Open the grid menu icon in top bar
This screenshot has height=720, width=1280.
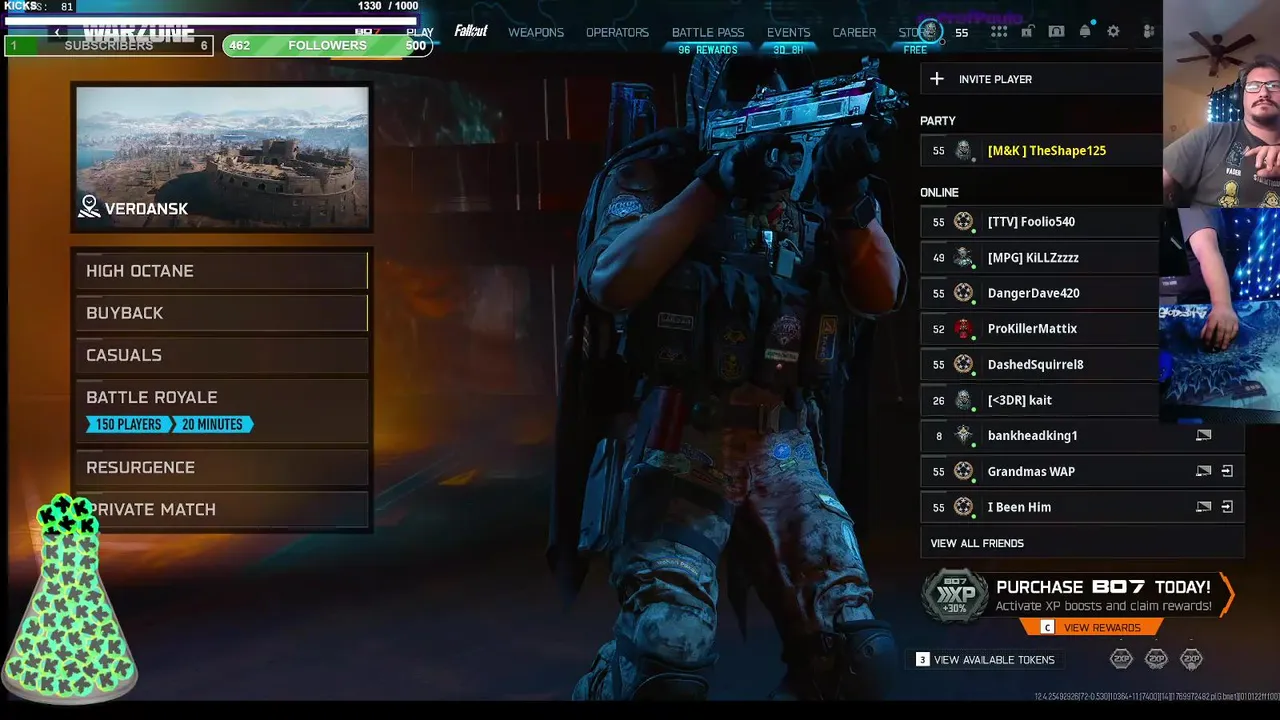coord(999,32)
